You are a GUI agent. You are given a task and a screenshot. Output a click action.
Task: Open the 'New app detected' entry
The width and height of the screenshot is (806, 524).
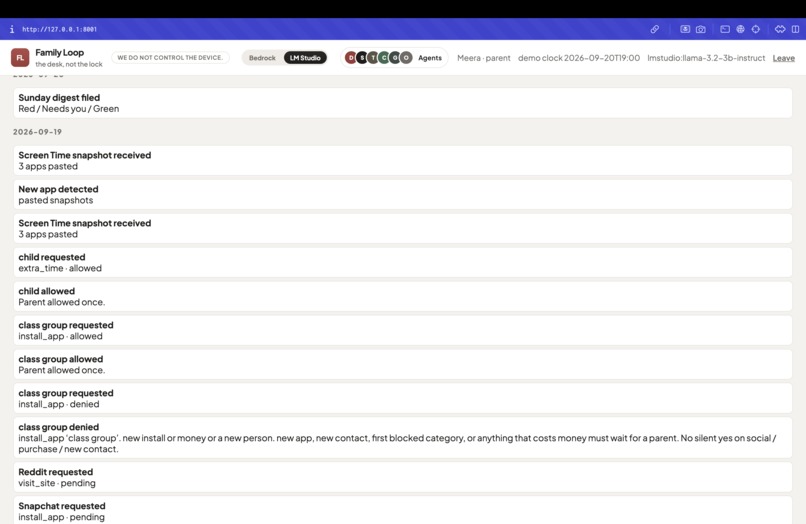(x=402, y=194)
